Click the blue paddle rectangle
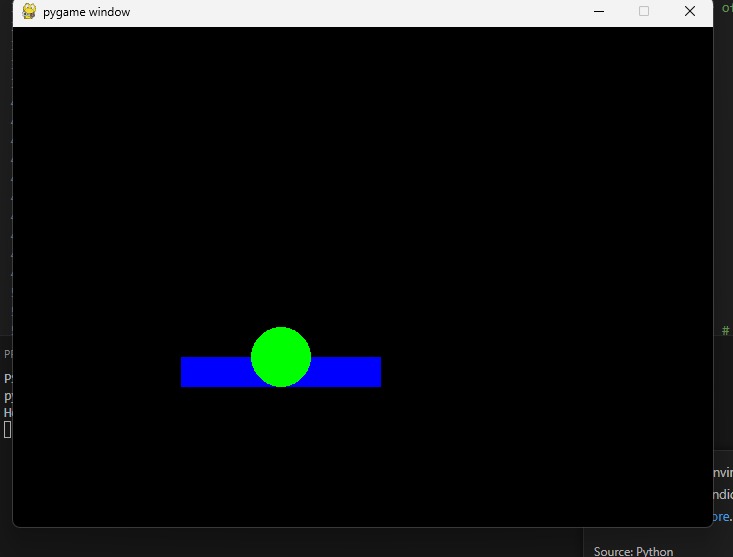 click(281, 372)
